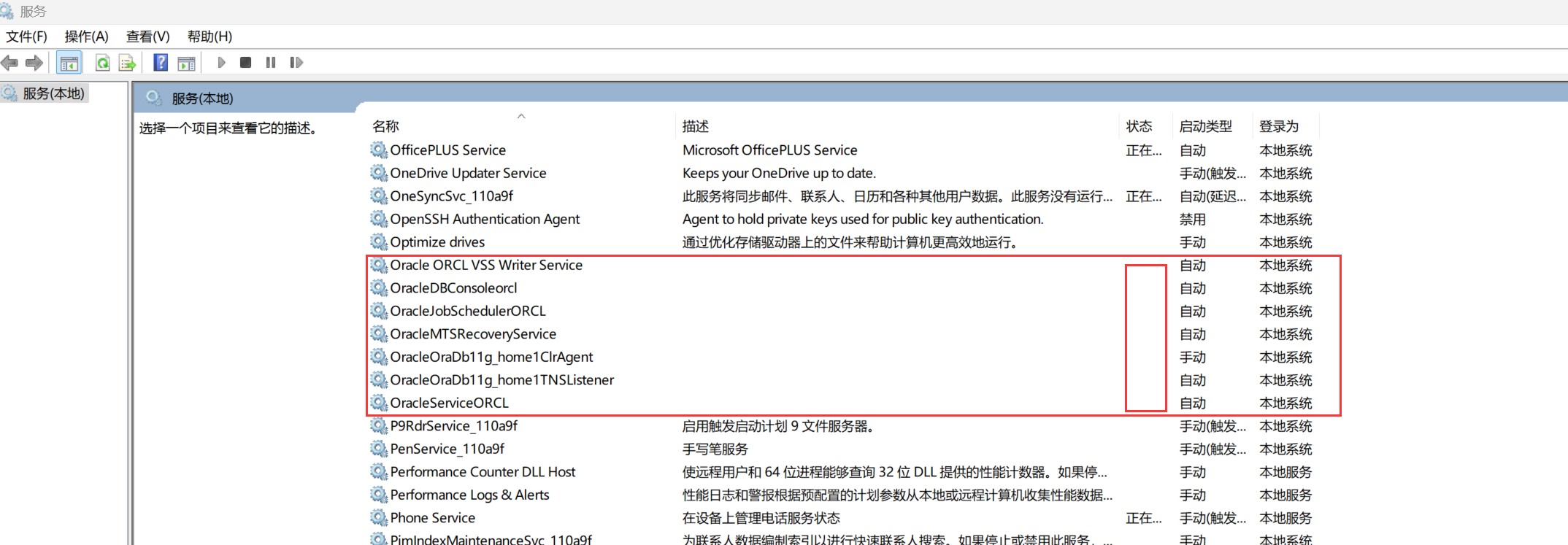Click the Pause service icon
This screenshot has width=1568, height=545.
click(271, 63)
